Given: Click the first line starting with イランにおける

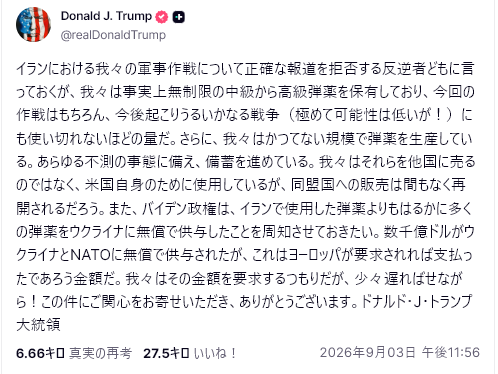Looking at the screenshot, I should 245,68.
